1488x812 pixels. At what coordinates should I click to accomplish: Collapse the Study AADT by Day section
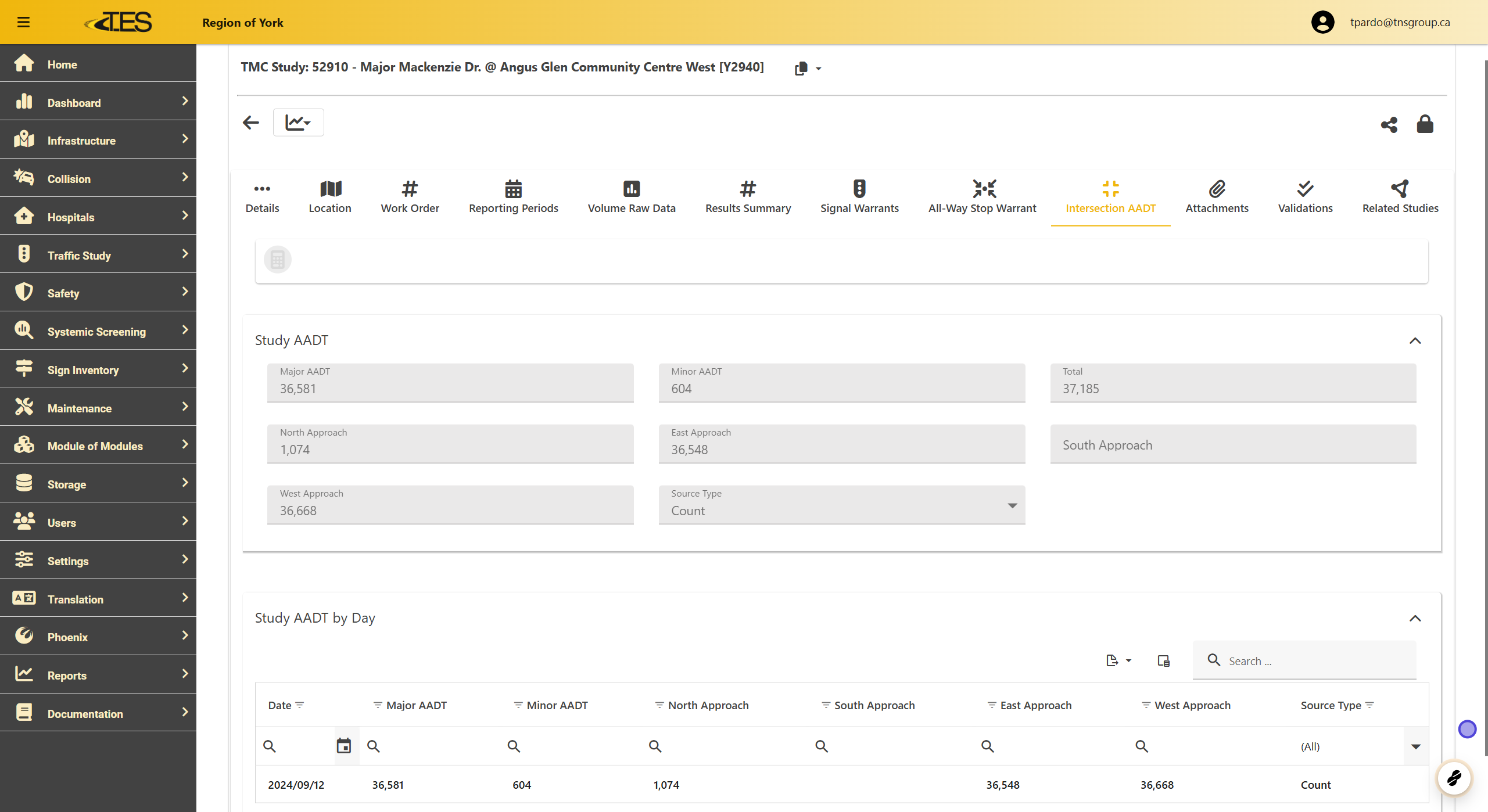(x=1415, y=619)
